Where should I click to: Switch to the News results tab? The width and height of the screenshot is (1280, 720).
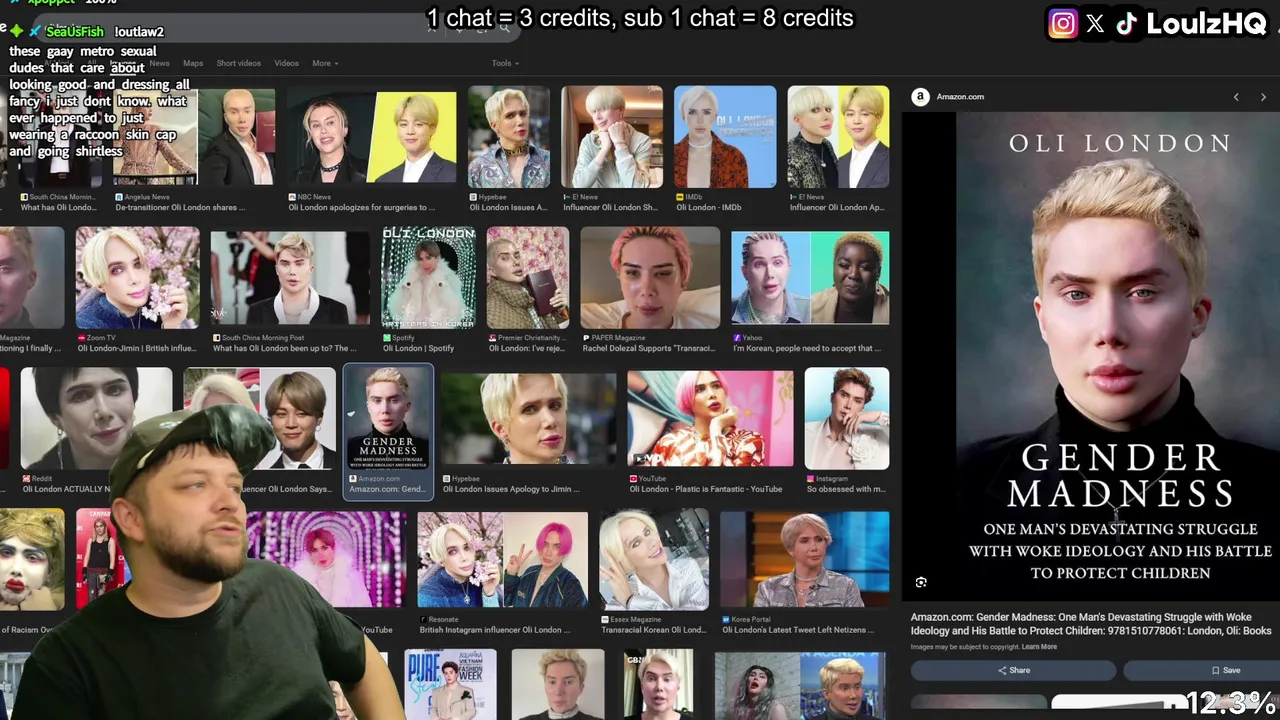[x=159, y=63]
